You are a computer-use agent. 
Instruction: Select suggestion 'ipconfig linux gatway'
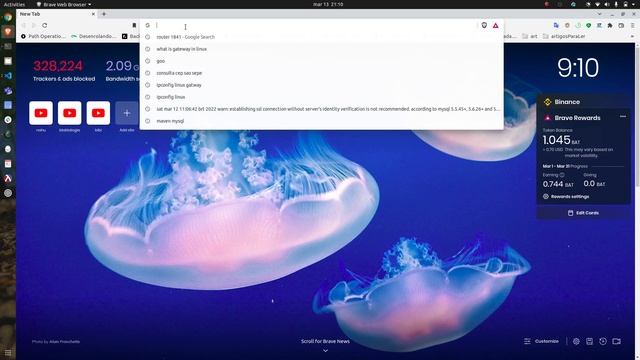[x=322, y=85]
